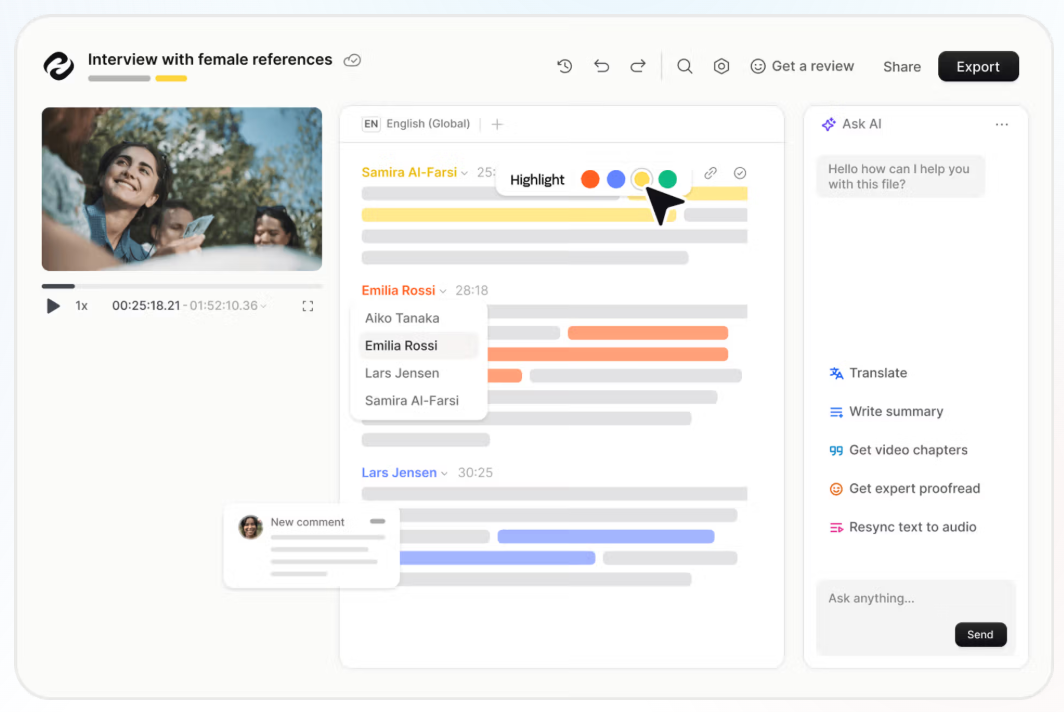Screen dimensions: 1064x712
Task: Click the copy link icon
Action: 710,173
